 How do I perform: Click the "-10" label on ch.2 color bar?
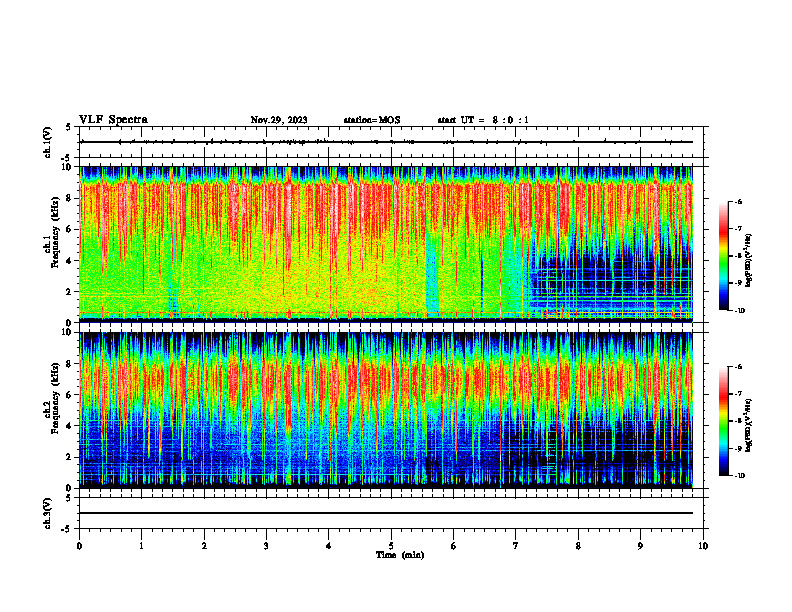click(739, 476)
